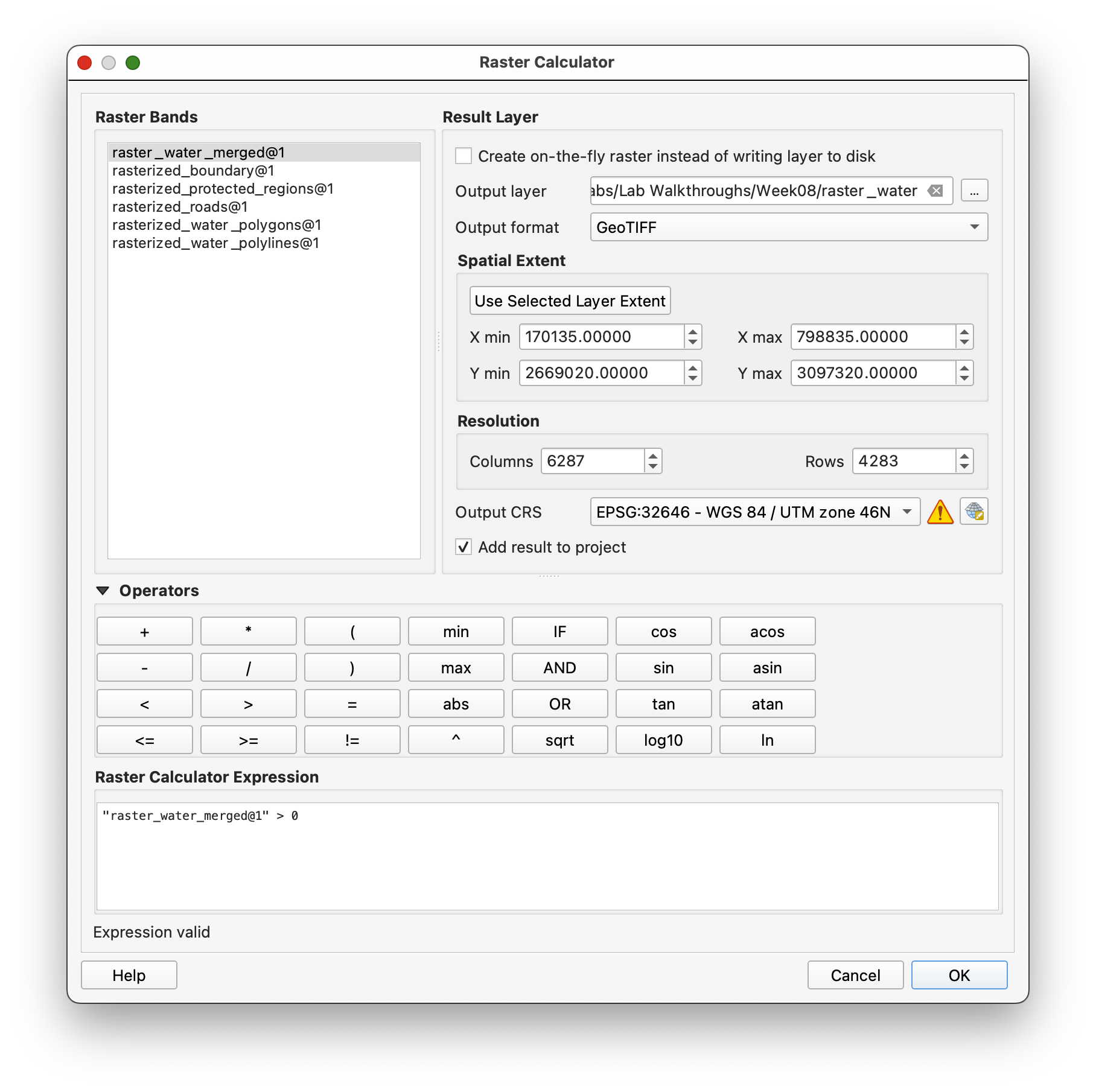Open the Output CRS EPSG:32646 dropdown

point(755,512)
